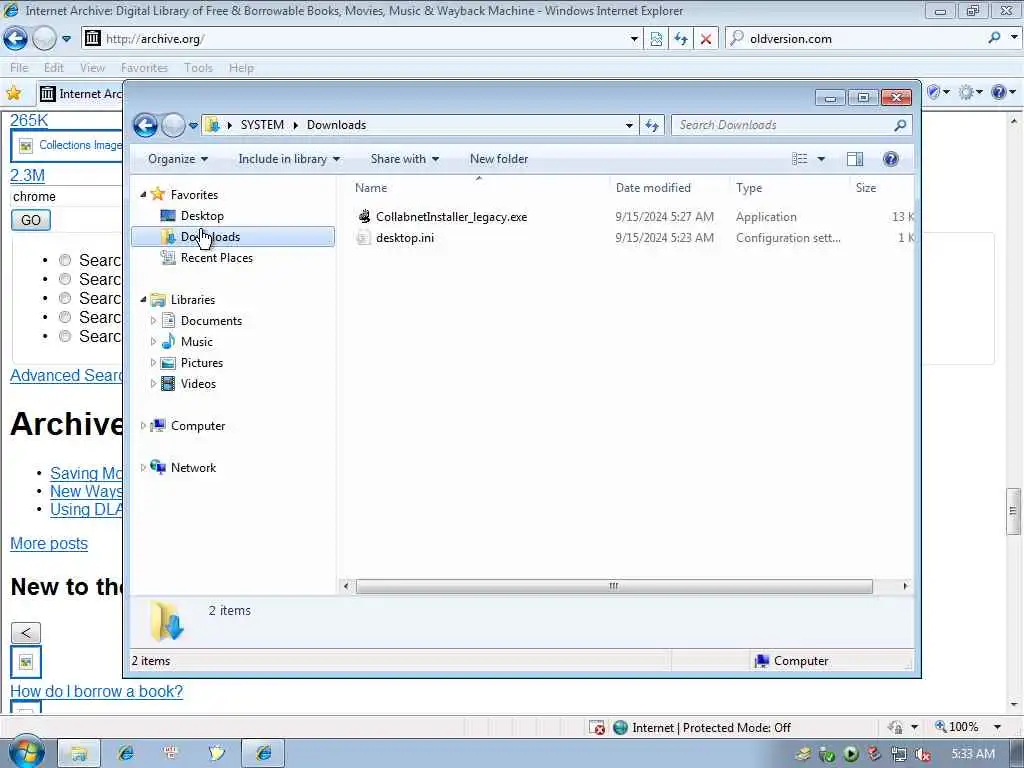Stop page loading with red X
Image resolution: width=1024 pixels, height=768 pixels.
tap(705, 39)
